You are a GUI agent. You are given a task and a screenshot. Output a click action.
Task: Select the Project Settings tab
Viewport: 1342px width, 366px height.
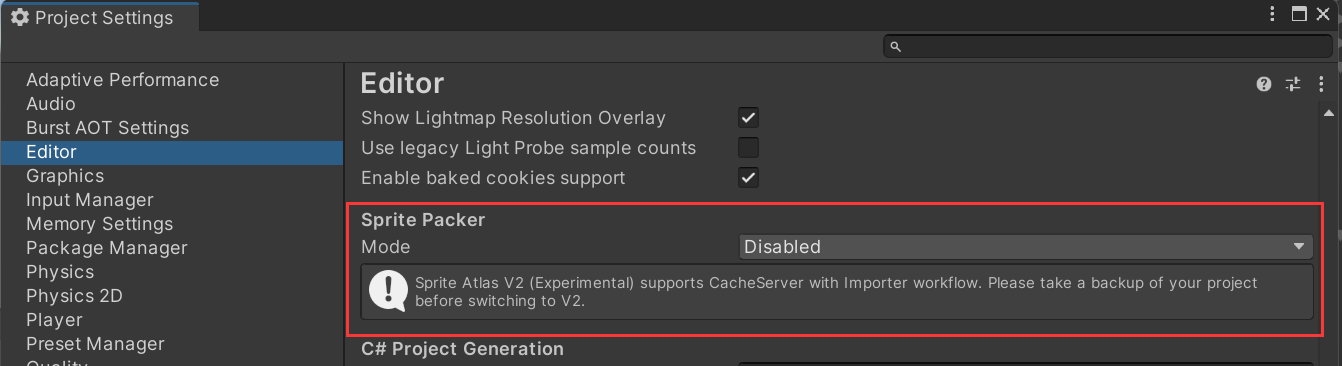click(x=100, y=17)
